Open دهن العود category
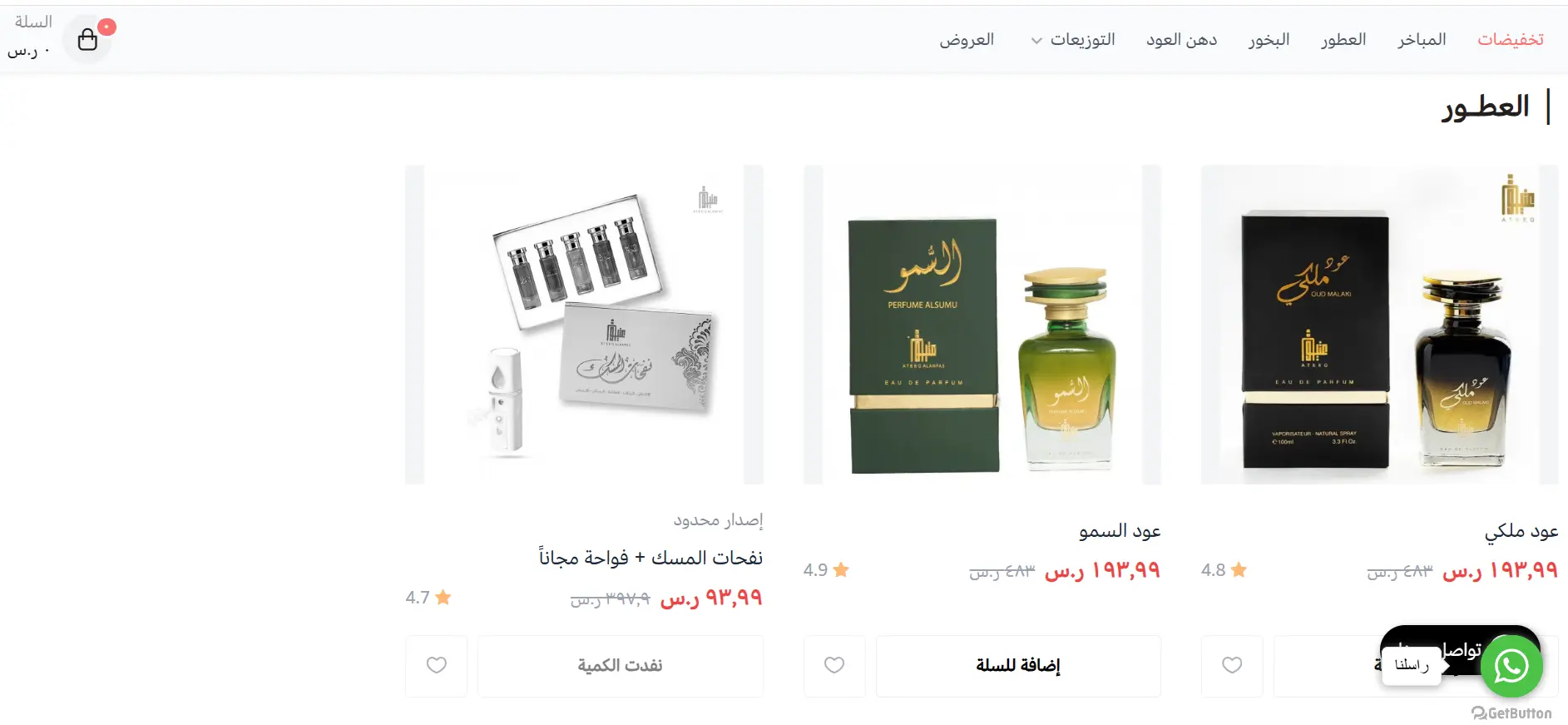The image size is (1568, 725). click(x=1181, y=39)
